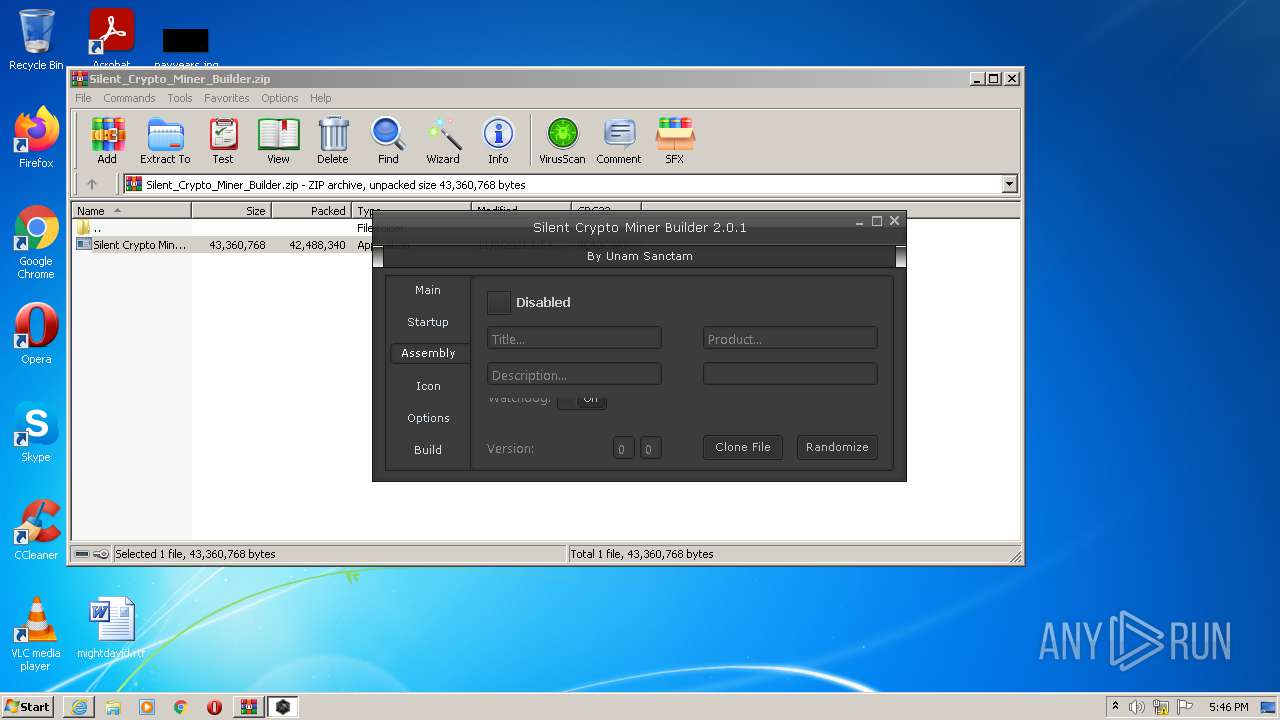Click the Extract To toolbar icon
Screen dimensions: 1280x720
pos(165,140)
